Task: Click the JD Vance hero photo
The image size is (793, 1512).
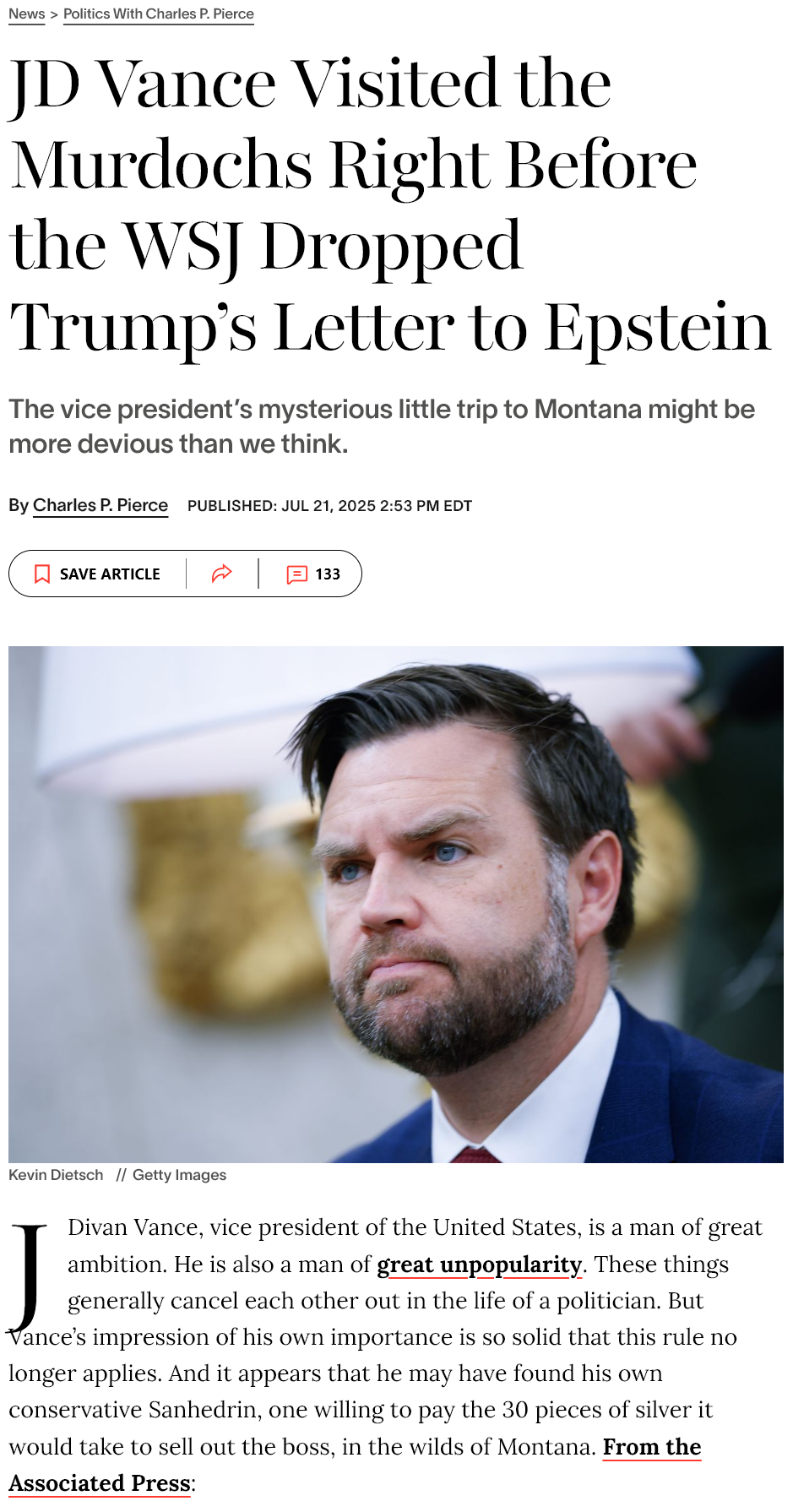Action: [396, 905]
